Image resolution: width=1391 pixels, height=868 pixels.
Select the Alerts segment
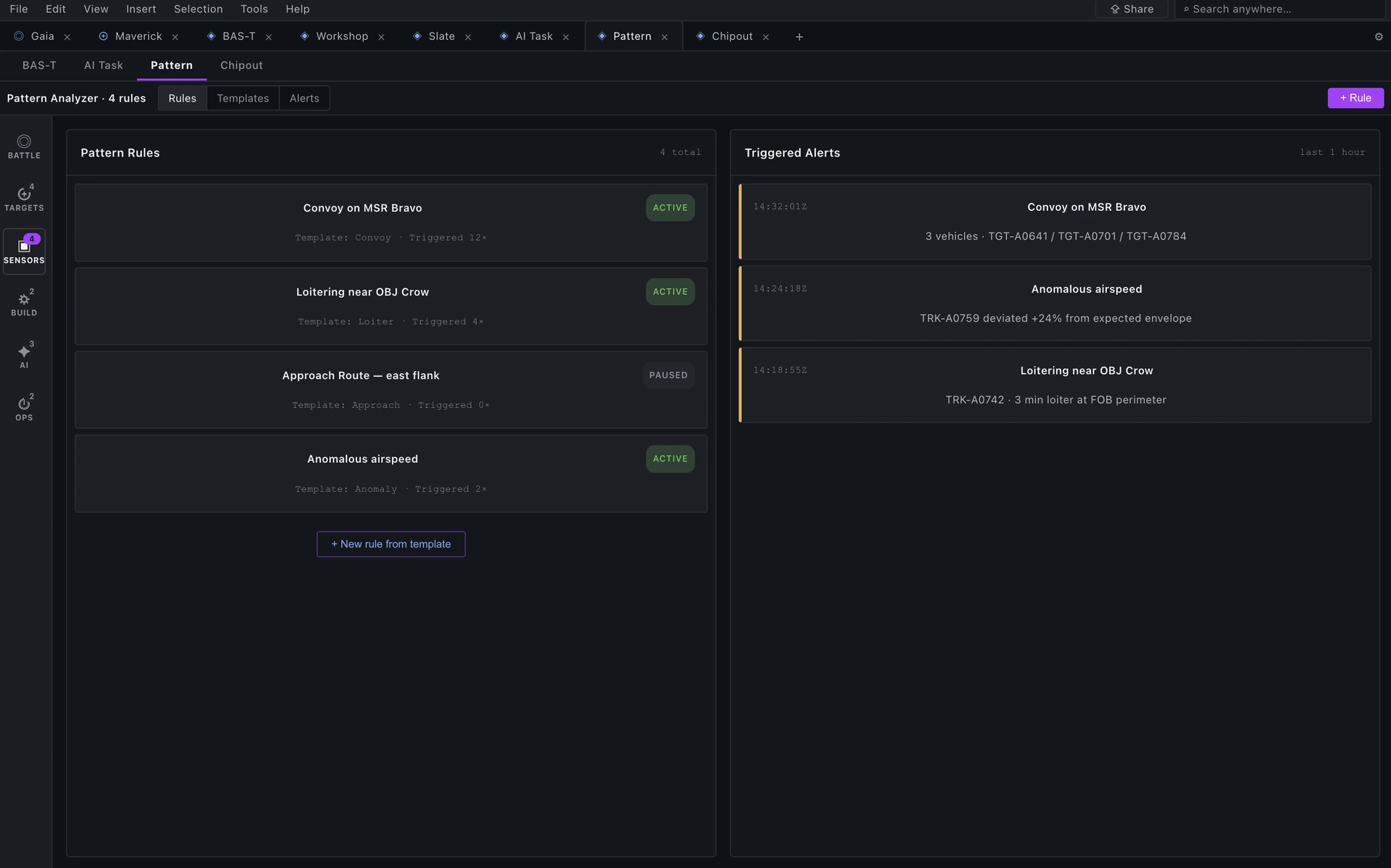(304, 99)
